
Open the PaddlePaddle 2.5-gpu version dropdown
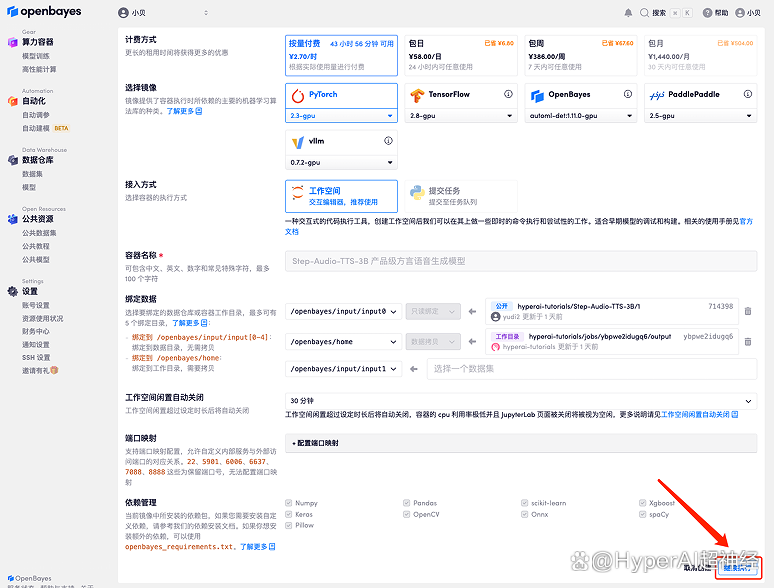[x=700, y=116]
